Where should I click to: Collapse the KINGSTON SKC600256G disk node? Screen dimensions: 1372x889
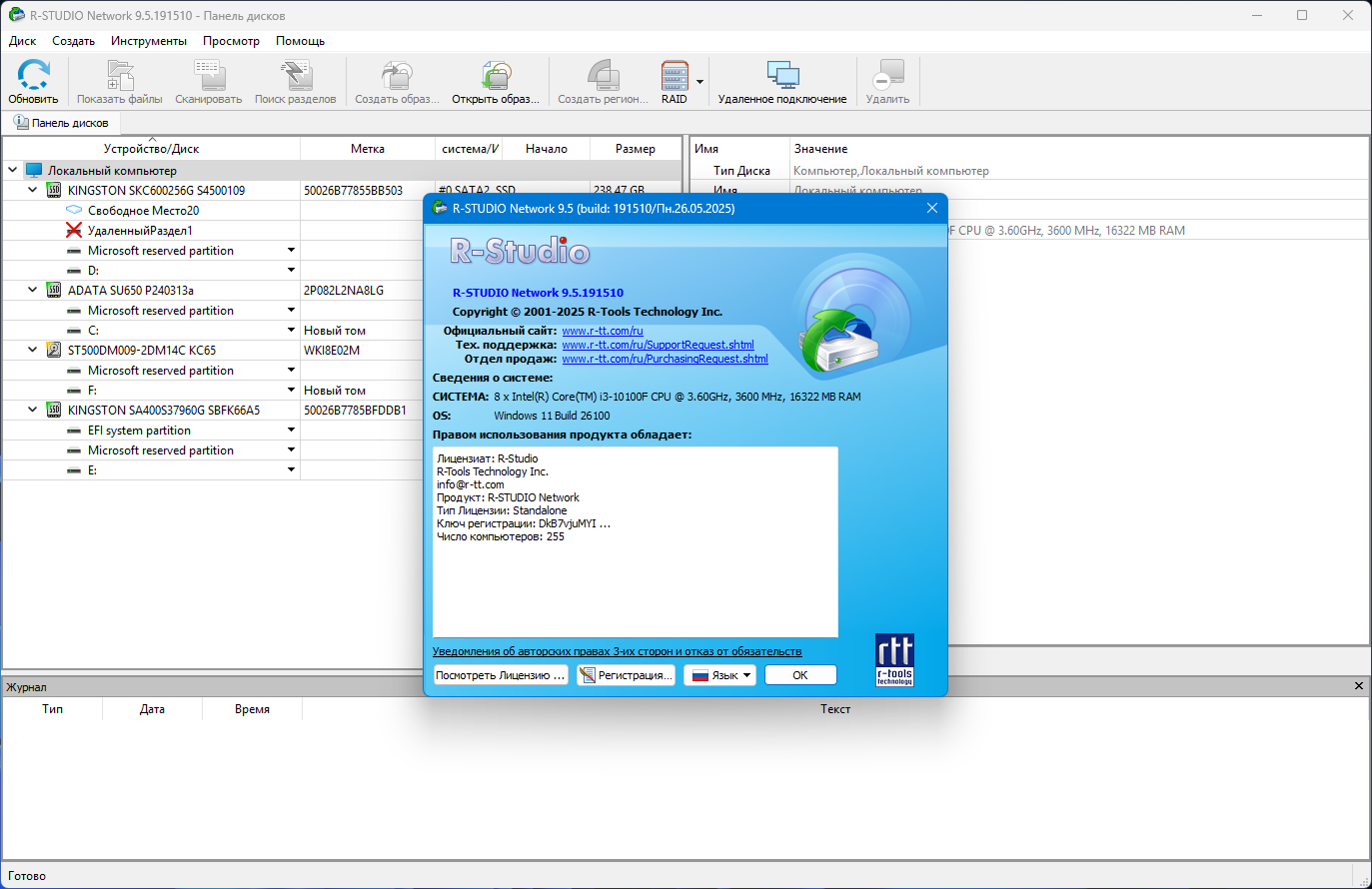coord(33,190)
